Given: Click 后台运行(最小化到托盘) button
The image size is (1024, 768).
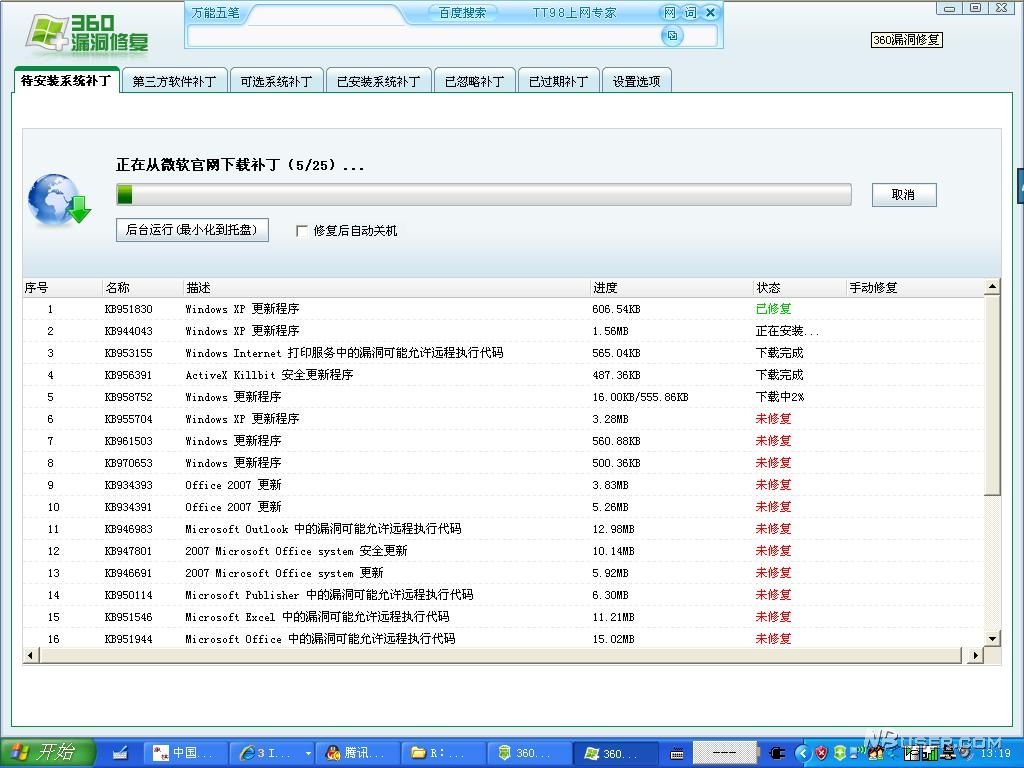Looking at the screenshot, I should [x=192, y=230].
